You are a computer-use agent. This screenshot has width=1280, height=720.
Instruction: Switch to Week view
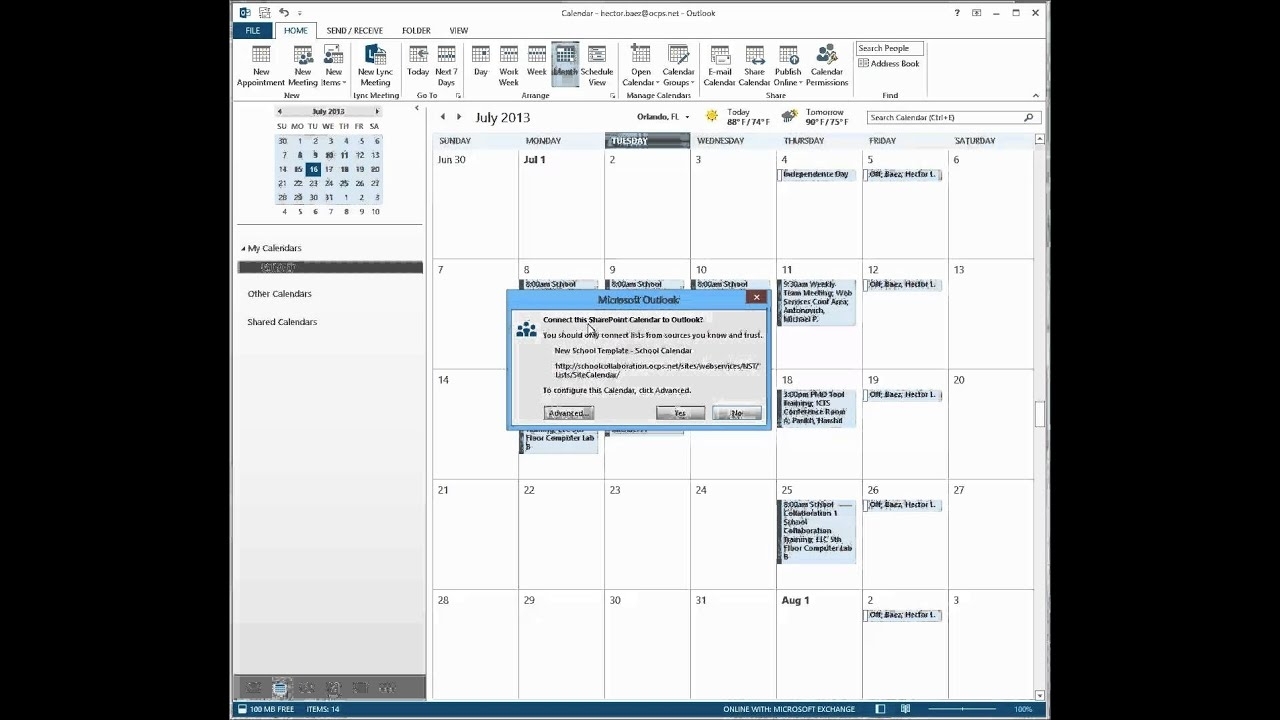click(537, 61)
